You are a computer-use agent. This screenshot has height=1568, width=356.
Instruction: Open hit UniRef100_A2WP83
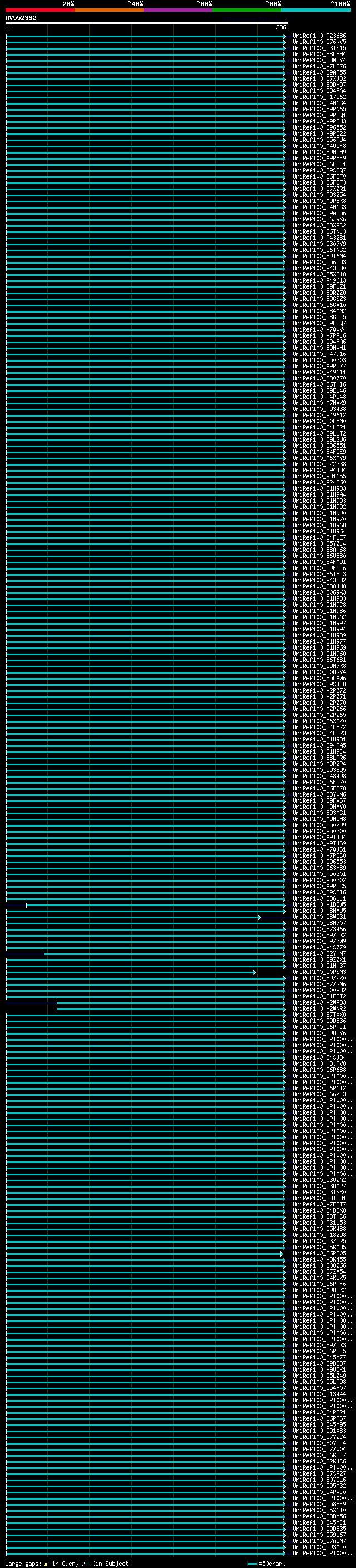coord(319,1002)
